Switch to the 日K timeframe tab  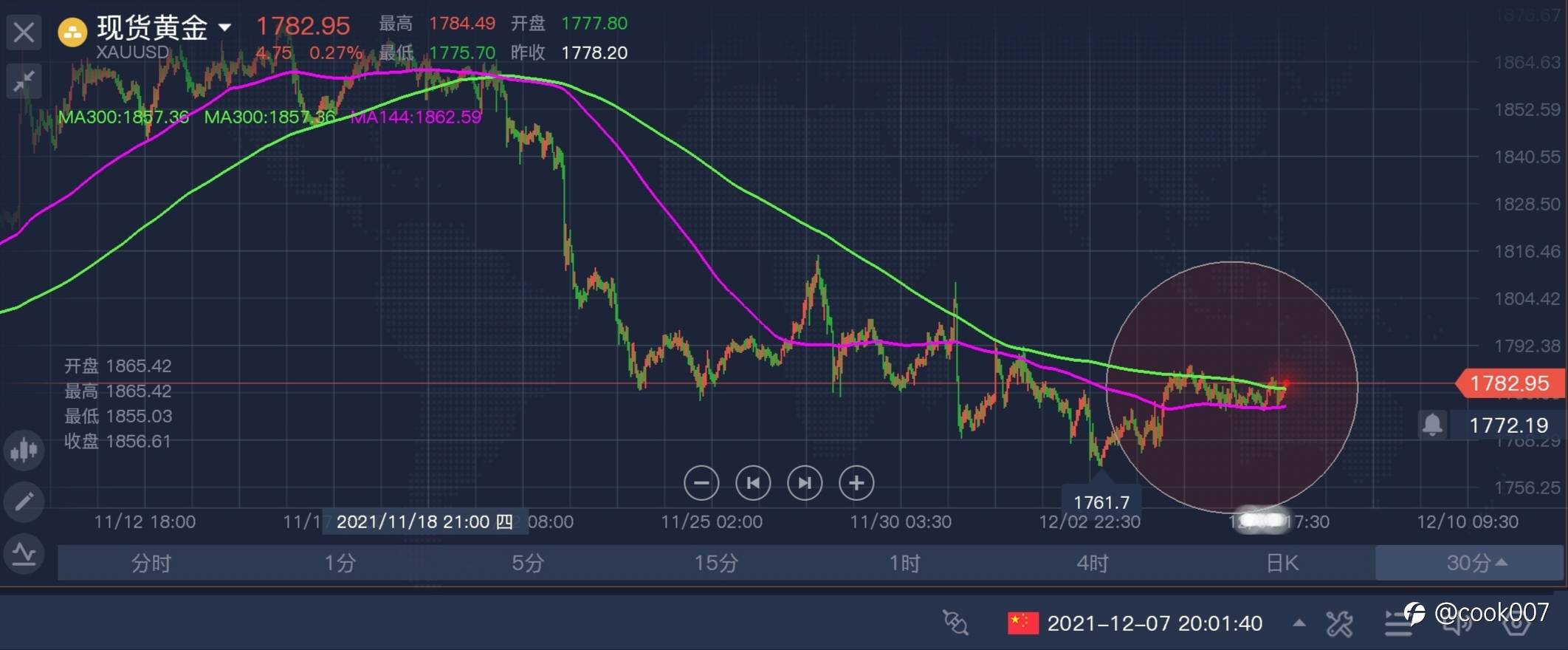tap(1282, 563)
